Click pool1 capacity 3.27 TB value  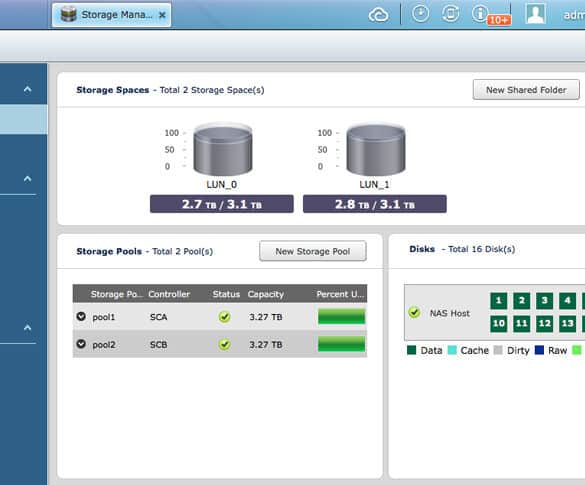click(x=266, y=317)
